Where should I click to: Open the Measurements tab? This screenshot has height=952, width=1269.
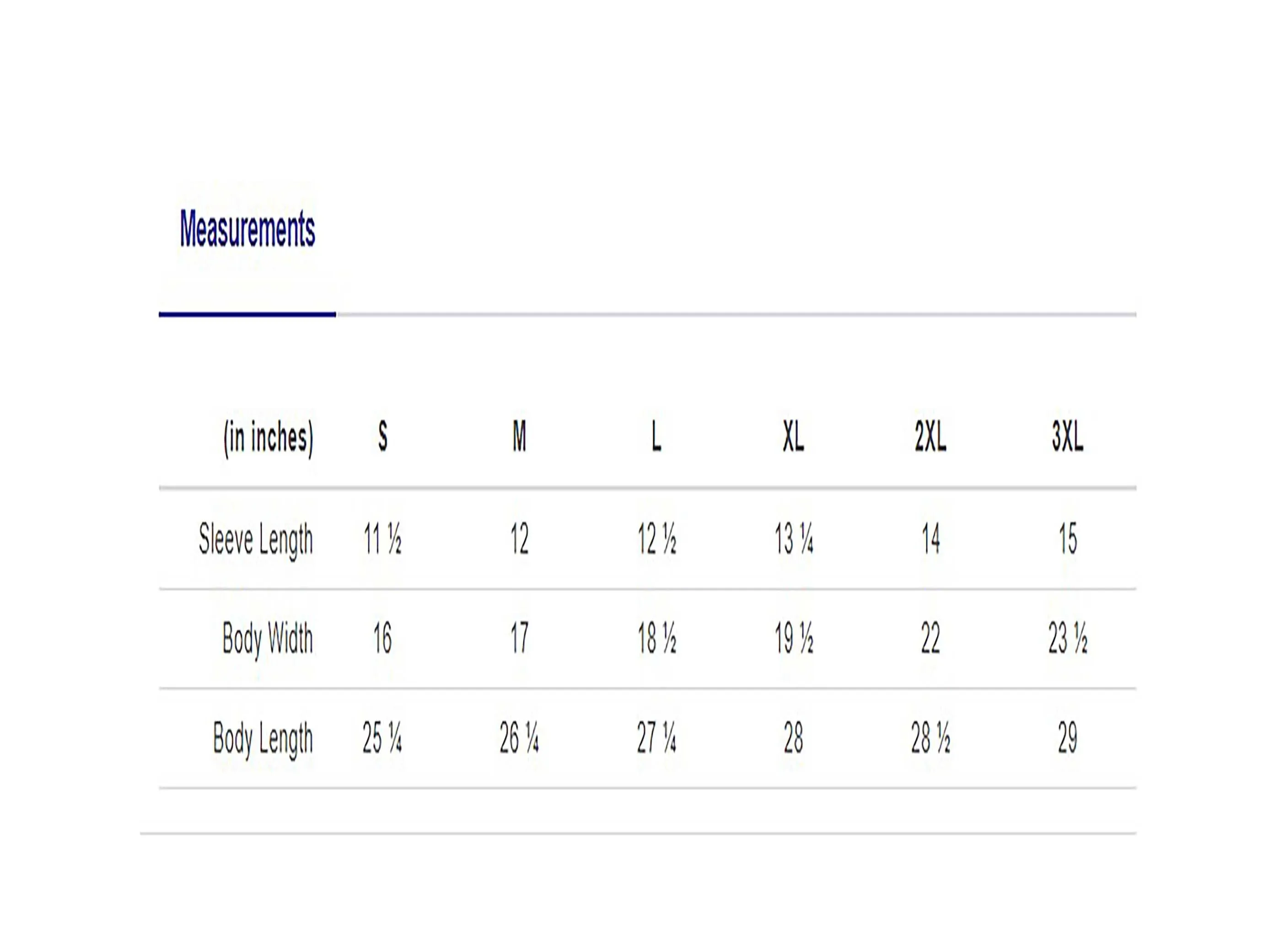click(247, 228)
